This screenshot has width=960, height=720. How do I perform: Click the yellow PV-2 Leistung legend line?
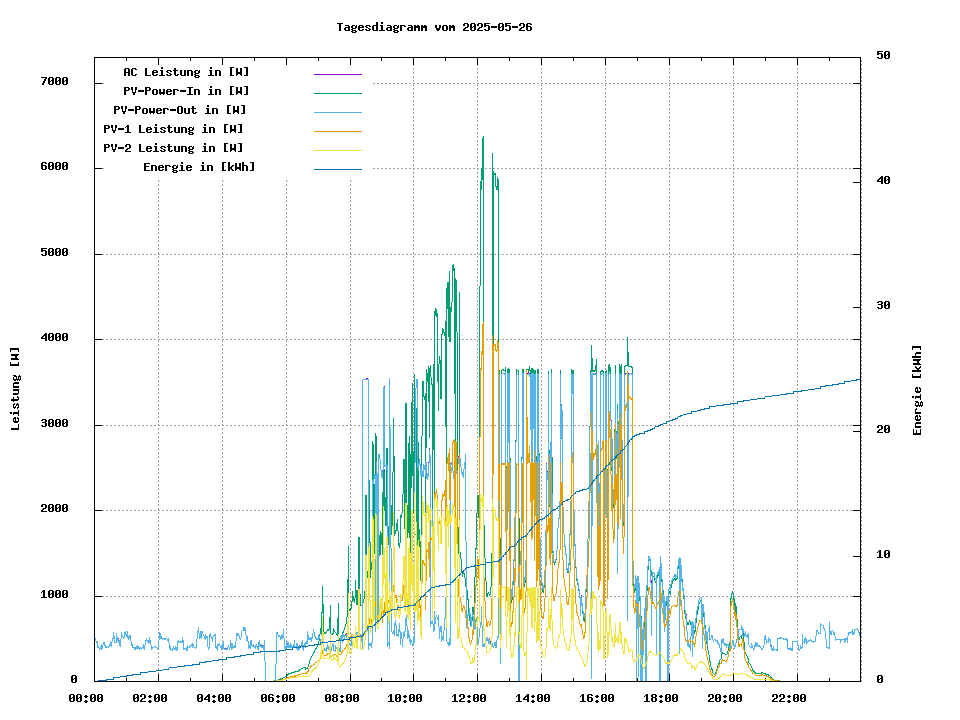tap(337, 150)
